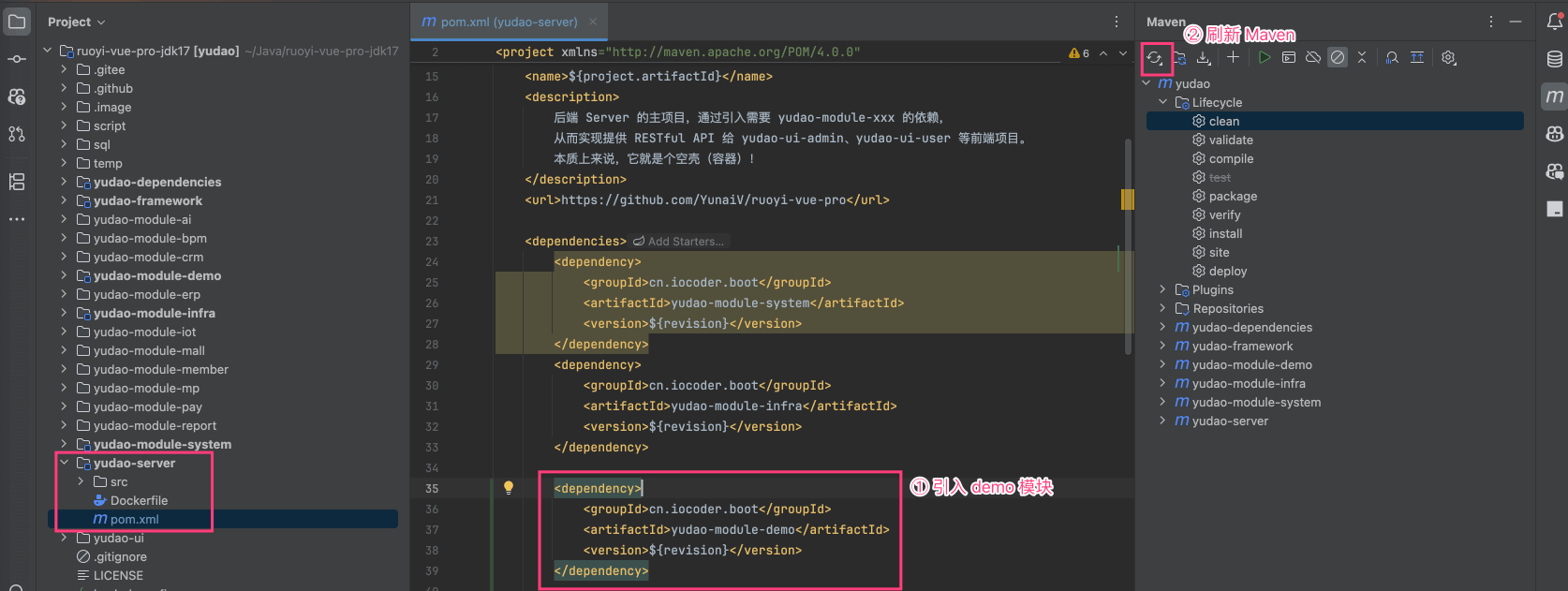The image size is (1568, 591).
Task: Expand the yudao-module-demo folder in Project tree
Action: tap(64, 275)
